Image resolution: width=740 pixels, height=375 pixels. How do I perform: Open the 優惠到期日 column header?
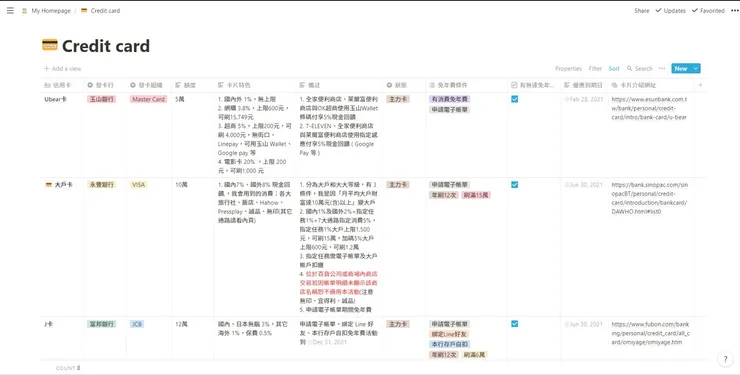(x=583, y=85)
